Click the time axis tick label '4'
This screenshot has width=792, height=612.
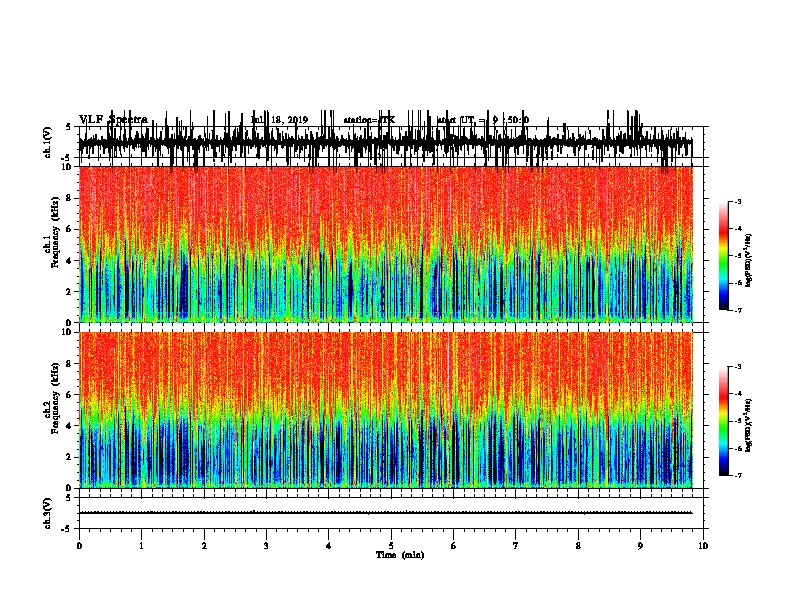point(329,546)
